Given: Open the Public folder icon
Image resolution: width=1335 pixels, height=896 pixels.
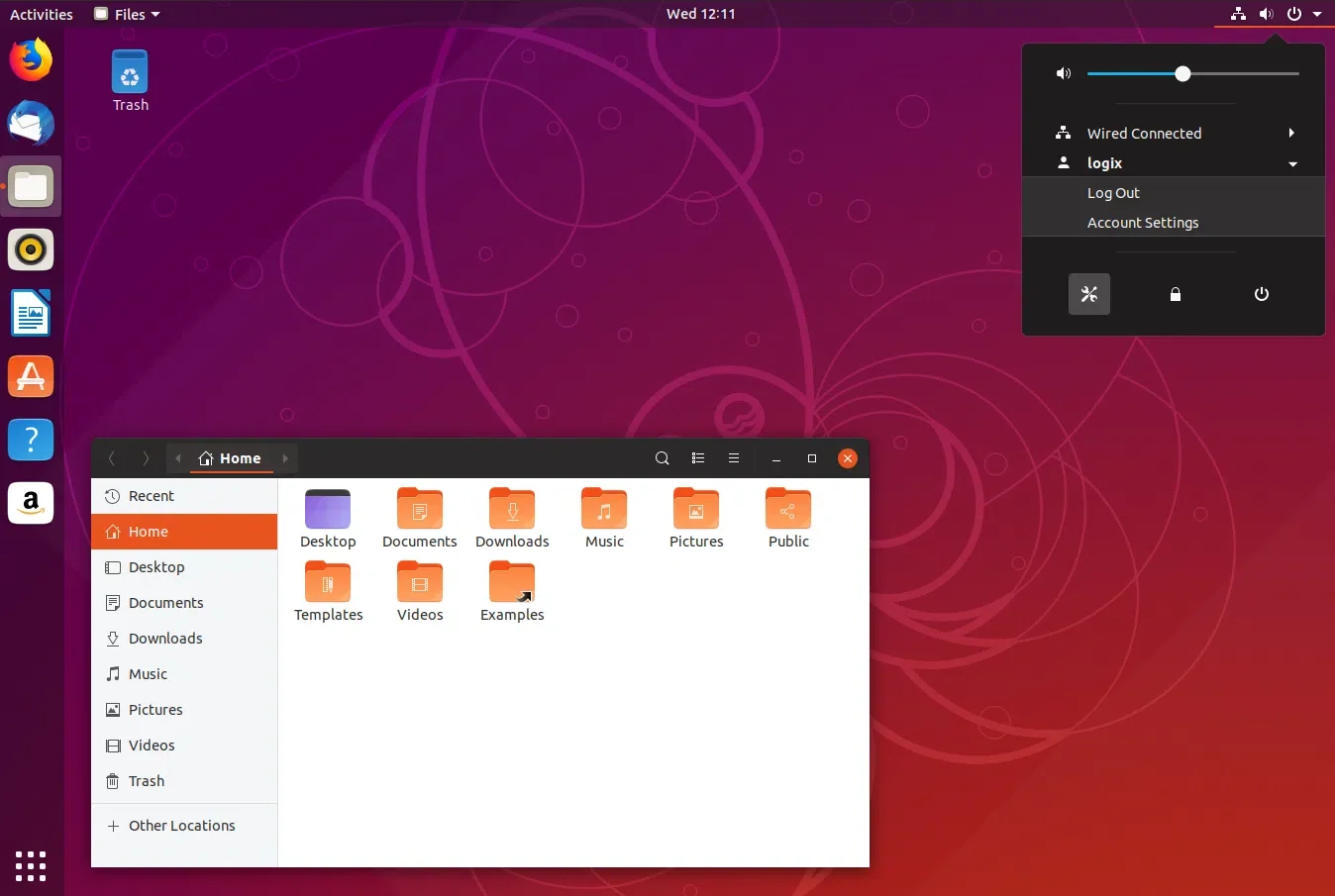Looking at the screenshot, I should click(788, 519).
